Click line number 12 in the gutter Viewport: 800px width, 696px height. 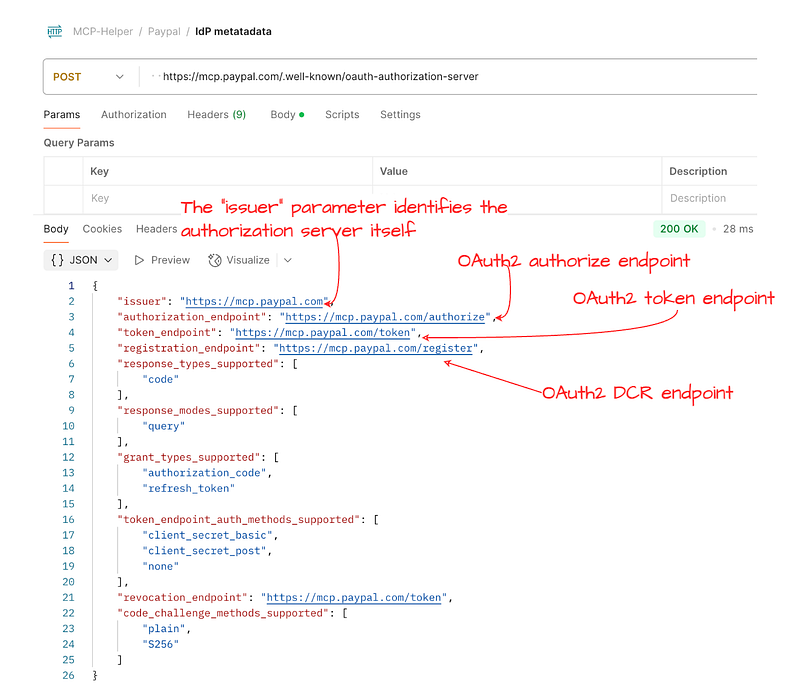(68, 458)
